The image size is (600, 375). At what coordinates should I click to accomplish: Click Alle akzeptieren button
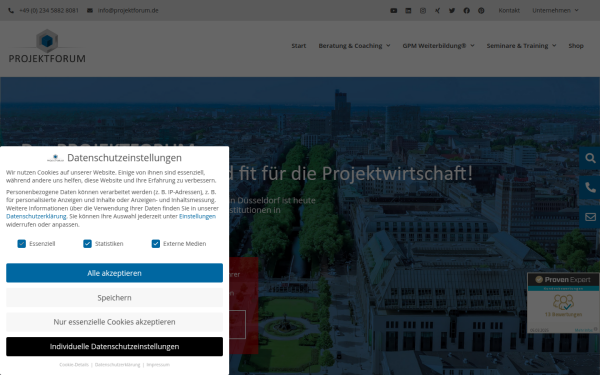(114, 273)
